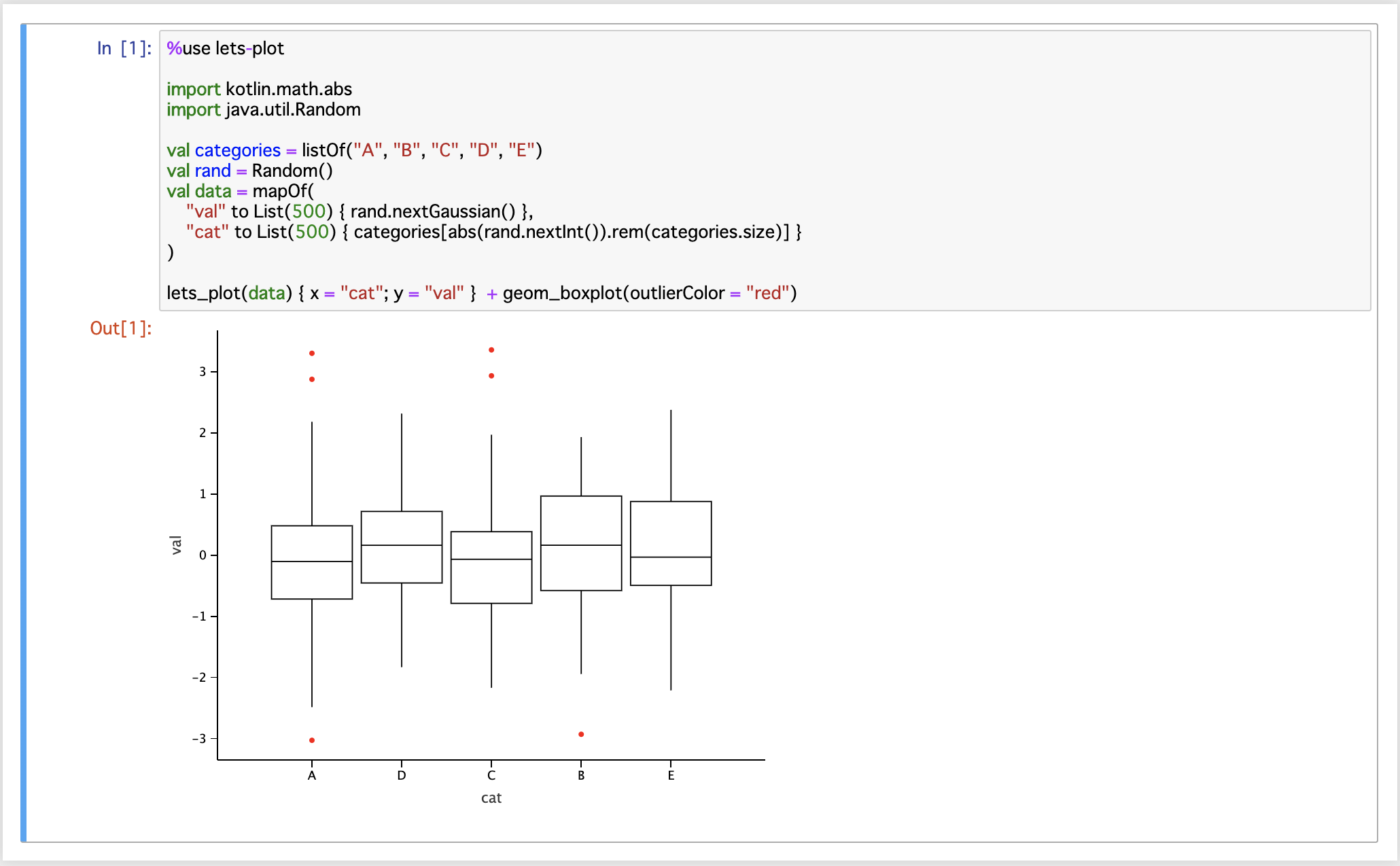Click the y-axis tick label 1

coord(203,494)
